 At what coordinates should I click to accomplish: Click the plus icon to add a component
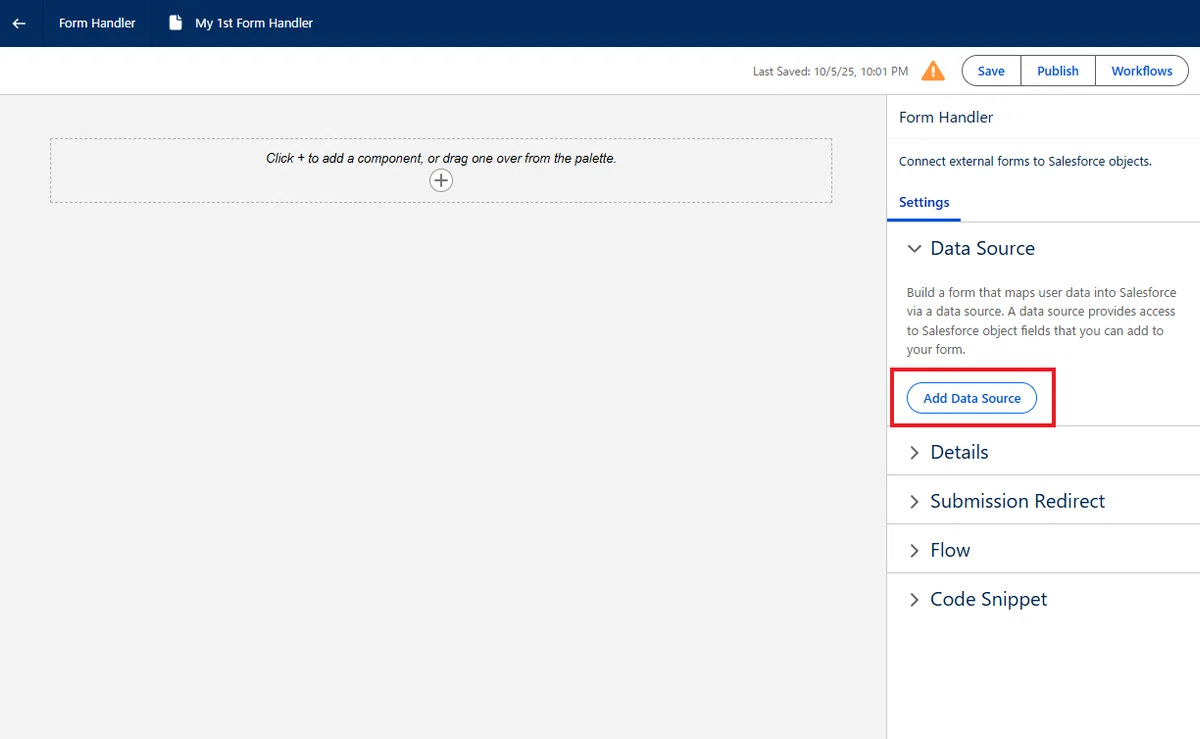[x=441, y=180]
